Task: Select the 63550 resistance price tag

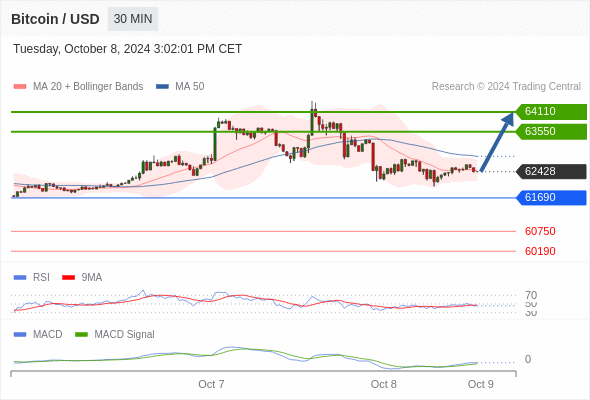Action: [550, 131]
